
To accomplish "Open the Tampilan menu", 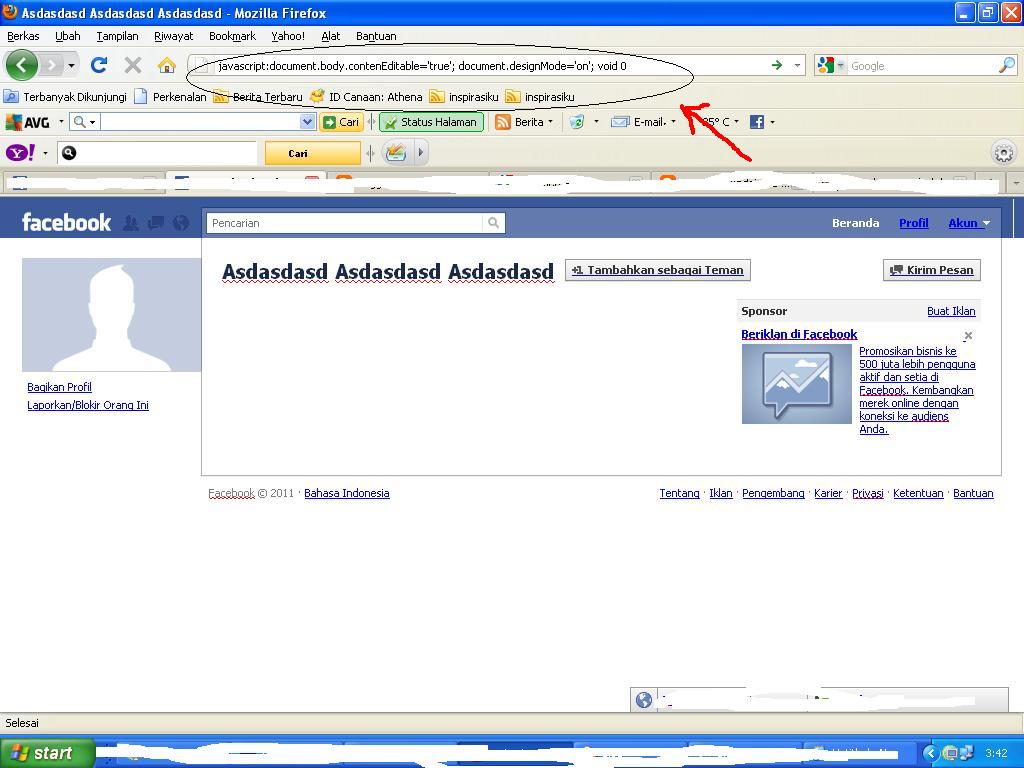I will pos(118,36).
